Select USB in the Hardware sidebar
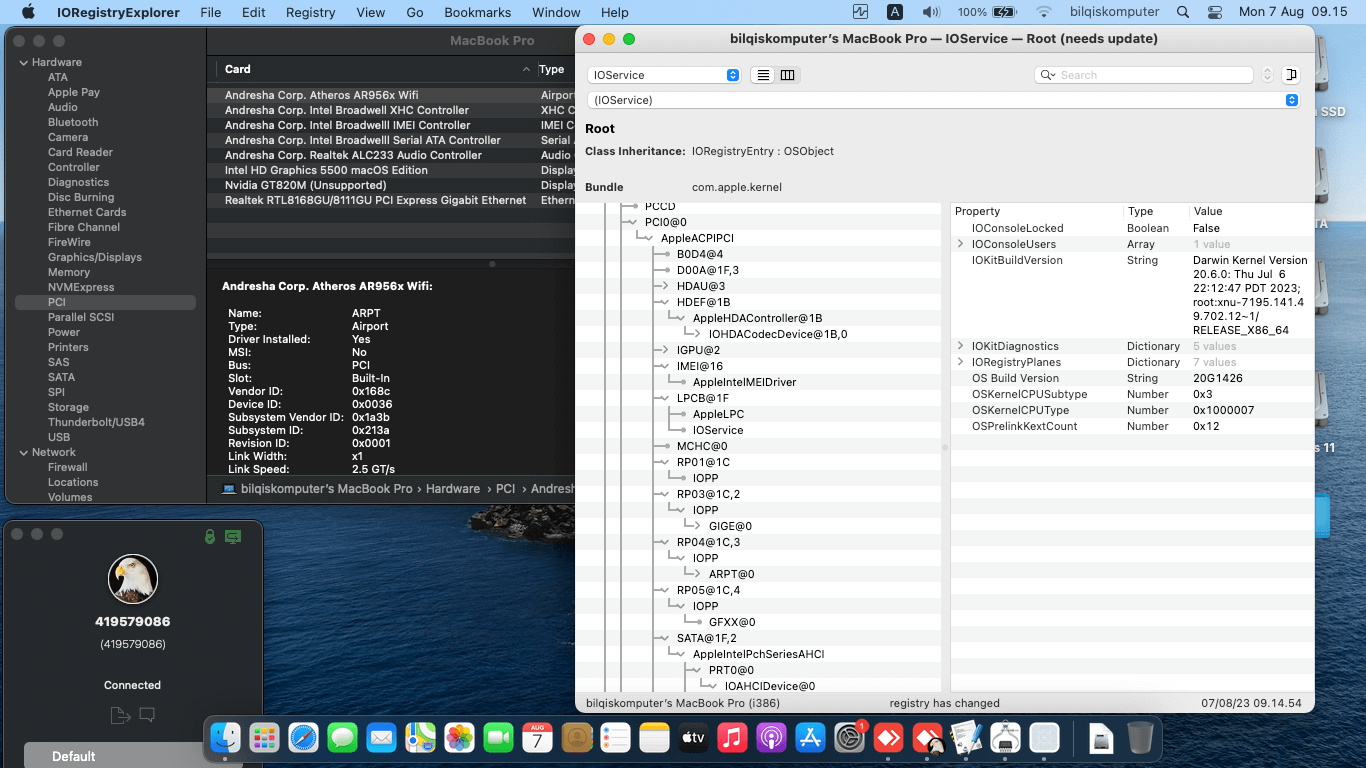 coord(59,437)
